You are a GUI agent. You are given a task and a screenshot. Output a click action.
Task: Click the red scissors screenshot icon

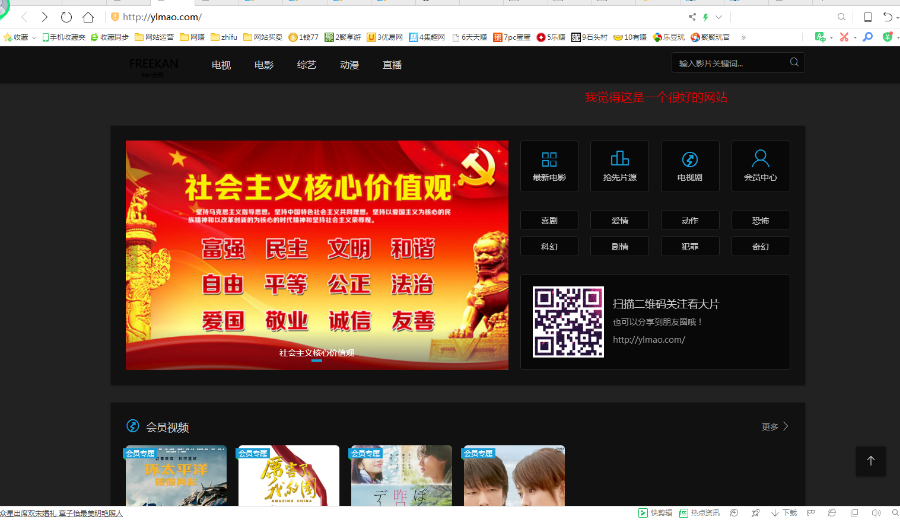(x=844, y=37)
